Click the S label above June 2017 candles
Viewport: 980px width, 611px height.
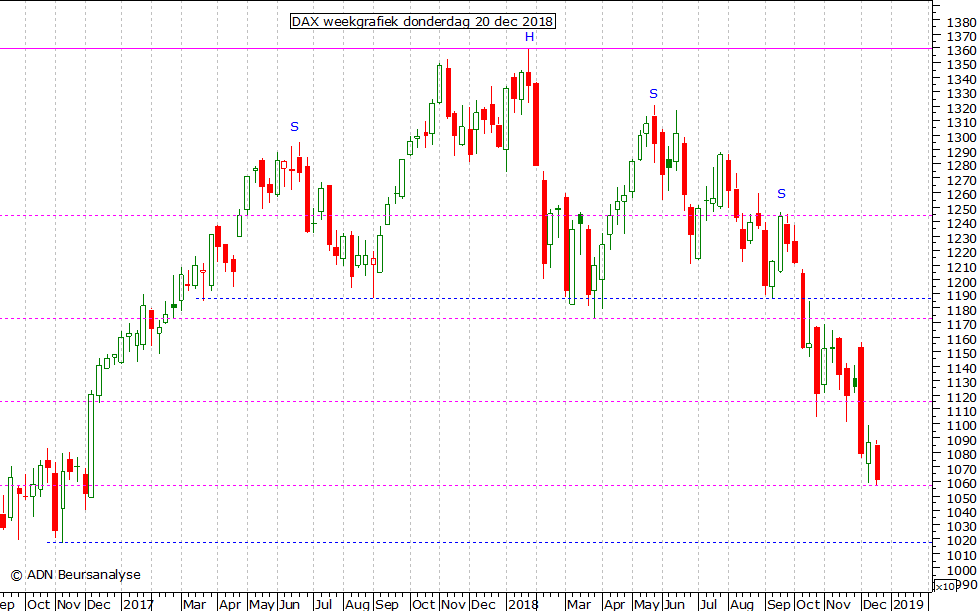tap(294, 127)
